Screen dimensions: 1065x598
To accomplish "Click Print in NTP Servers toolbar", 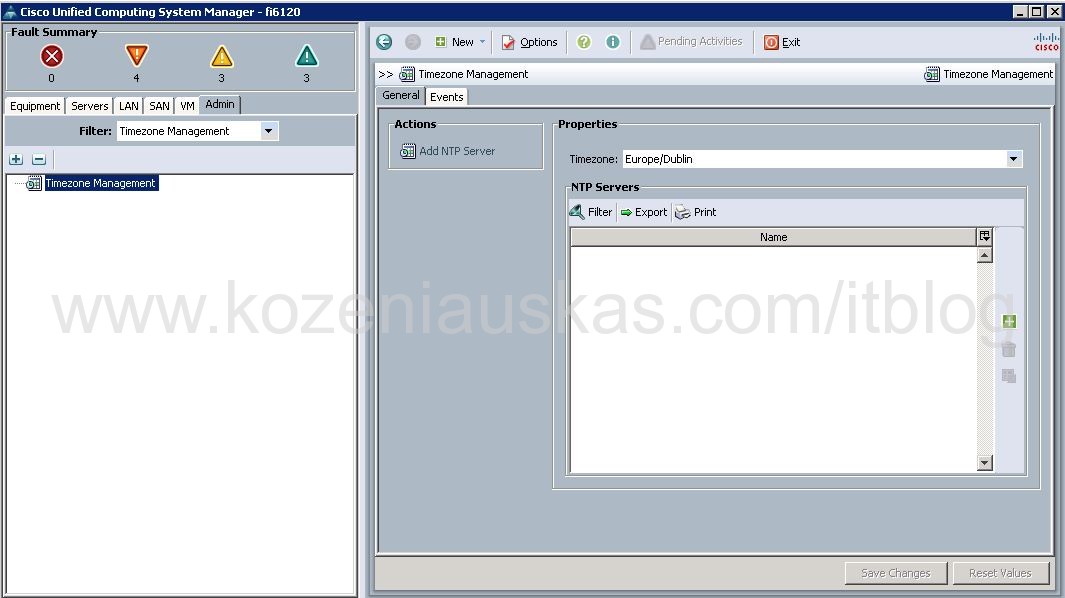I will coord(696,212).
